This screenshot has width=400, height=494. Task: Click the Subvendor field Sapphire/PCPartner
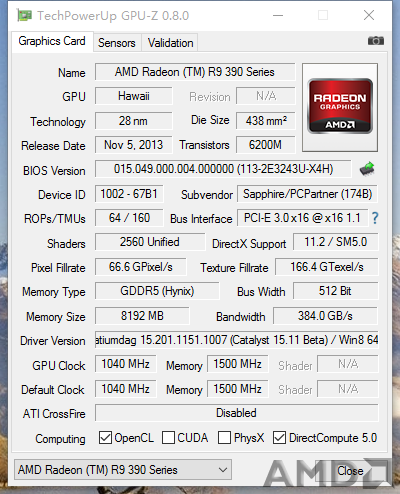pyautogui.click(x=307, y=194)
